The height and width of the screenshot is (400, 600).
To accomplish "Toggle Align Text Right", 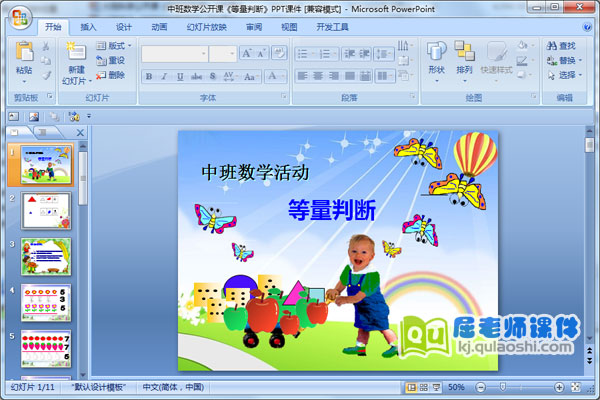I will point(333,76).
